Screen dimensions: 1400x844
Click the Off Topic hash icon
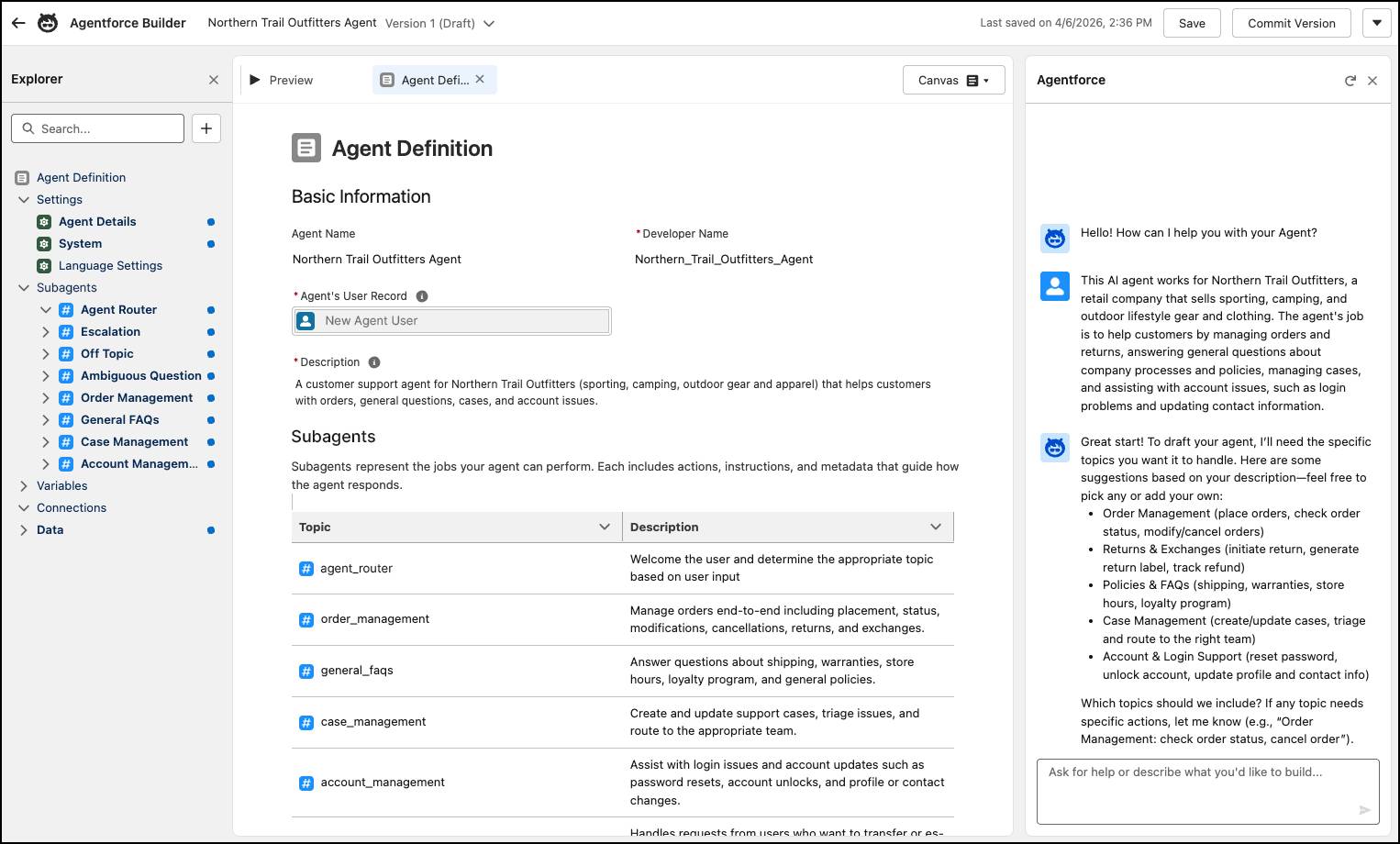(x=66, y=353)
